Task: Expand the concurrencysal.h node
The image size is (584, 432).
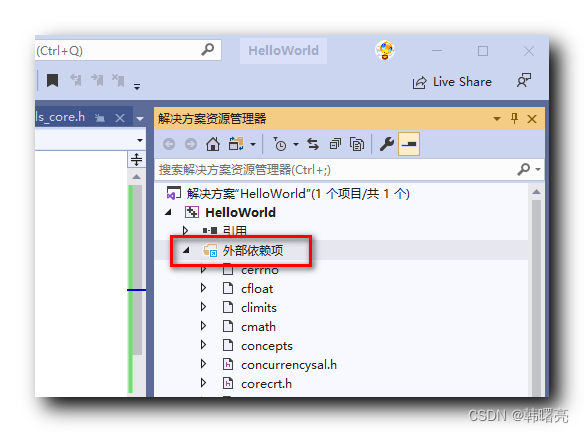Action: (x=203, y=363)
